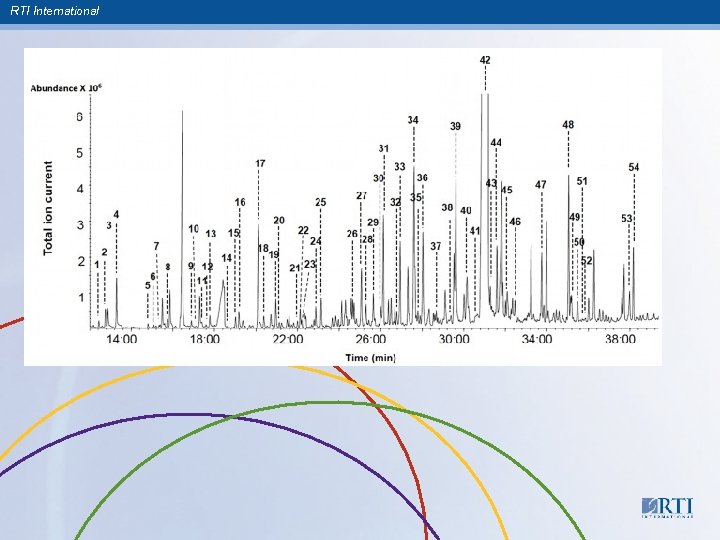Select the y-axis tick value 3
Image resolution: width=720 pixels, height=540 pixels.
(80, 225)
